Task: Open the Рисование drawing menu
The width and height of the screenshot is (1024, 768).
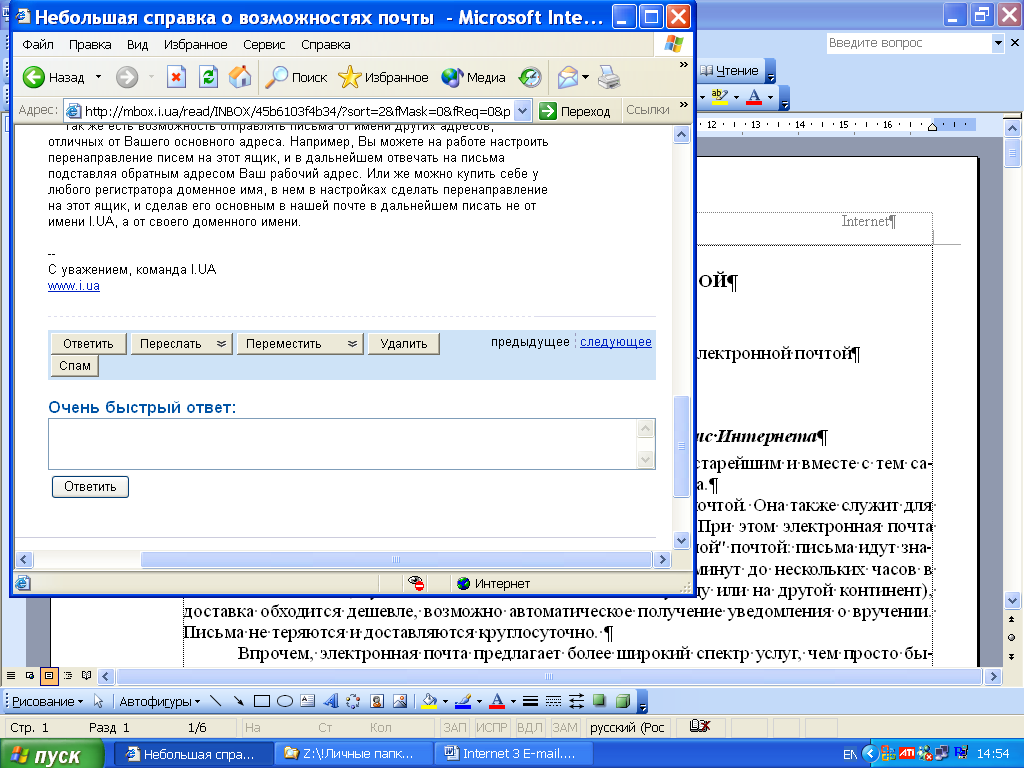Action: pos(47,701)
